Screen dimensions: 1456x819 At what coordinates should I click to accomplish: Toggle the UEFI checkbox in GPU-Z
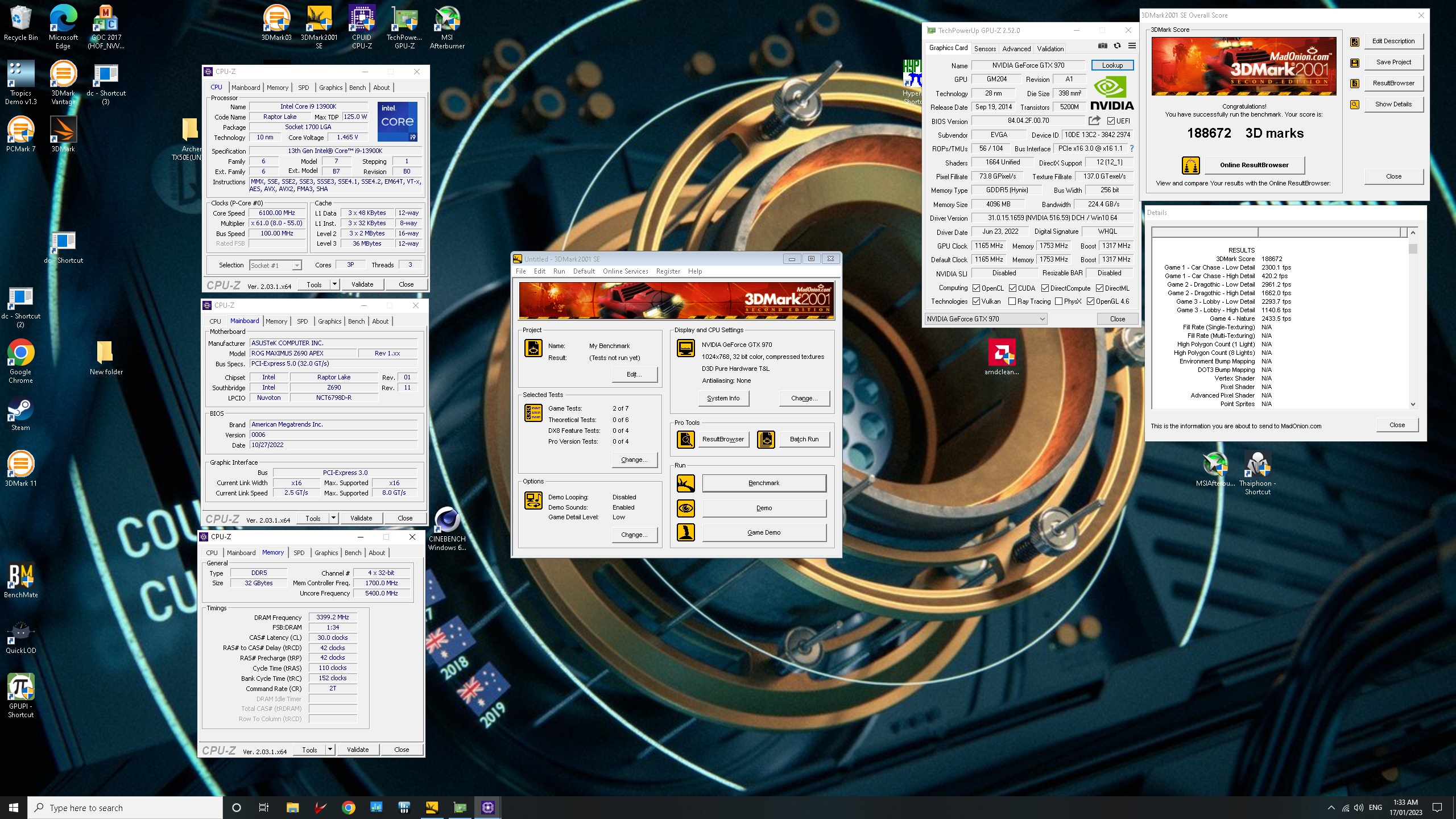(1111, 121)
